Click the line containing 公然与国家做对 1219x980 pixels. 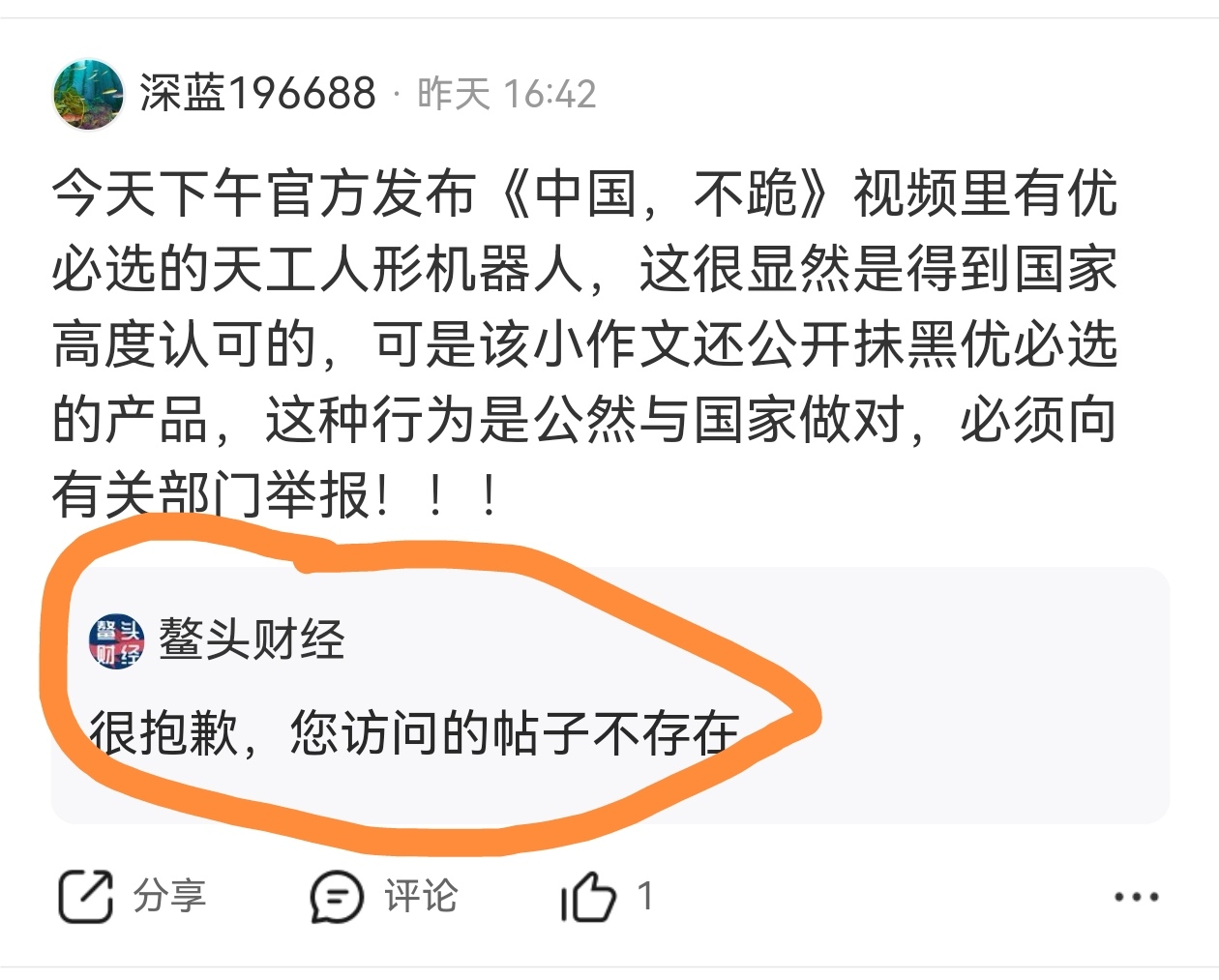[585, 419]
